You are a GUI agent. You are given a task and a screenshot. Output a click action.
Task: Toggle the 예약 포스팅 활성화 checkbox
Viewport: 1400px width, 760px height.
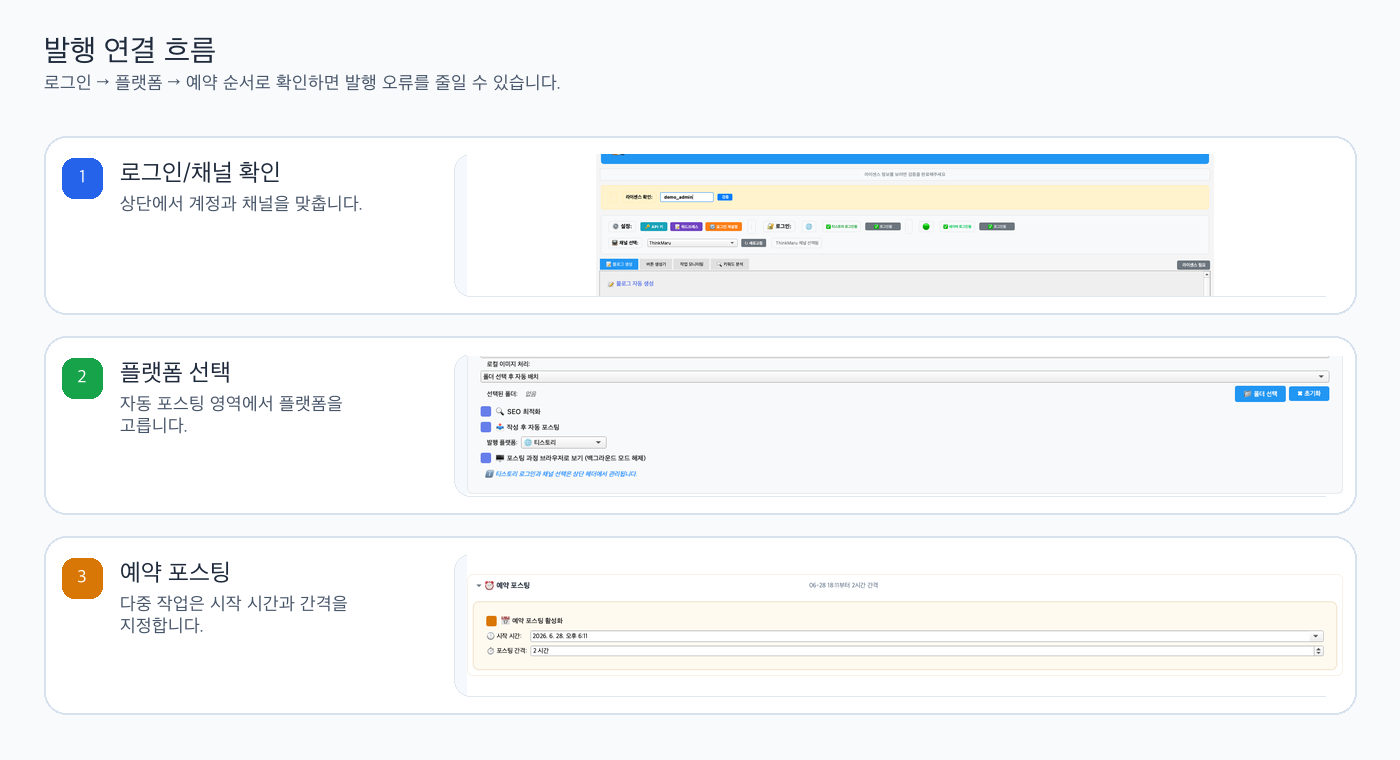[491, 621]
